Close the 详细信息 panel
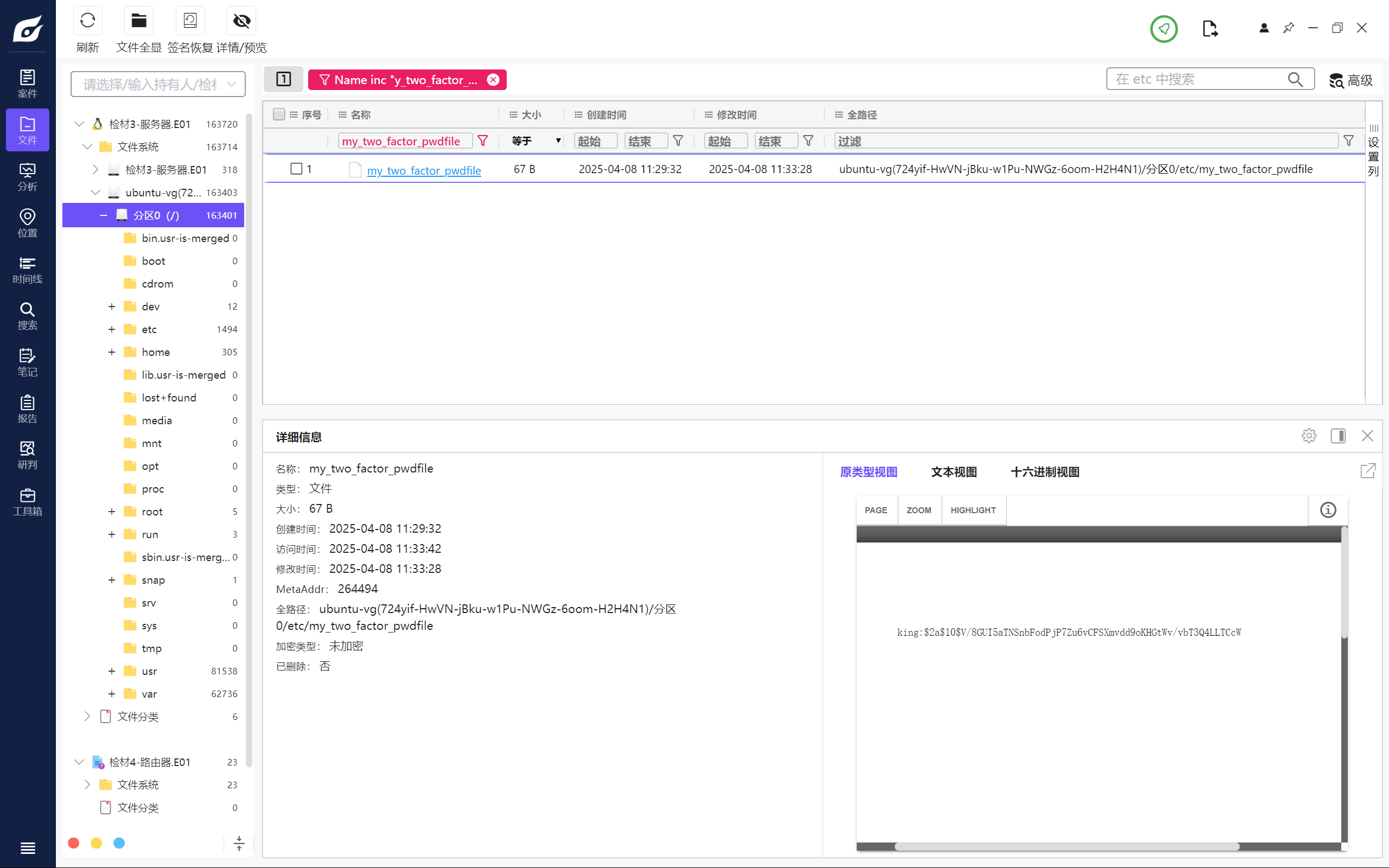The image size is (1389, 868). click(x=1368, y=436)
